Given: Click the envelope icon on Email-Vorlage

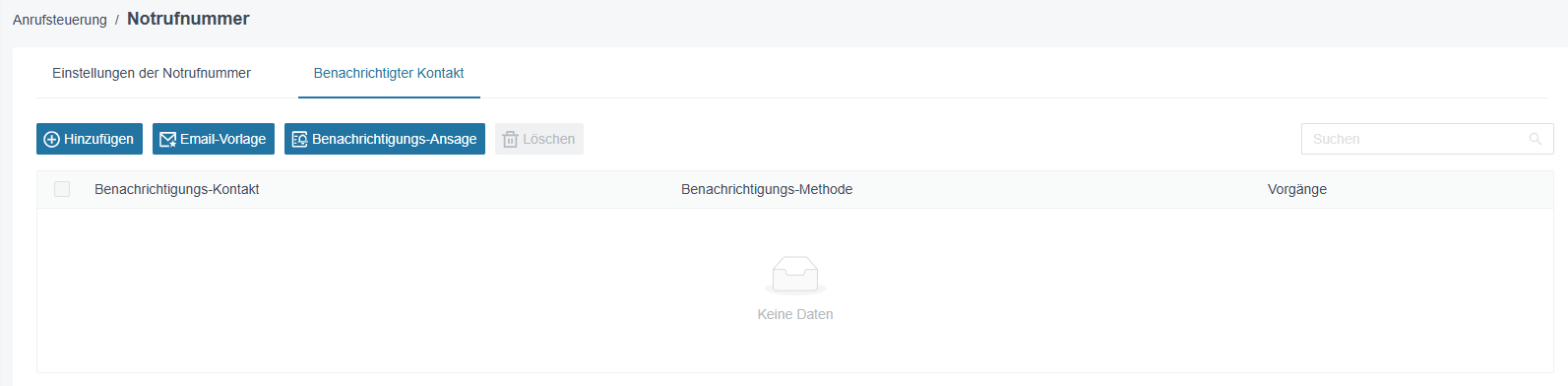Looking at the screenshot, I should tap(168, 140).
